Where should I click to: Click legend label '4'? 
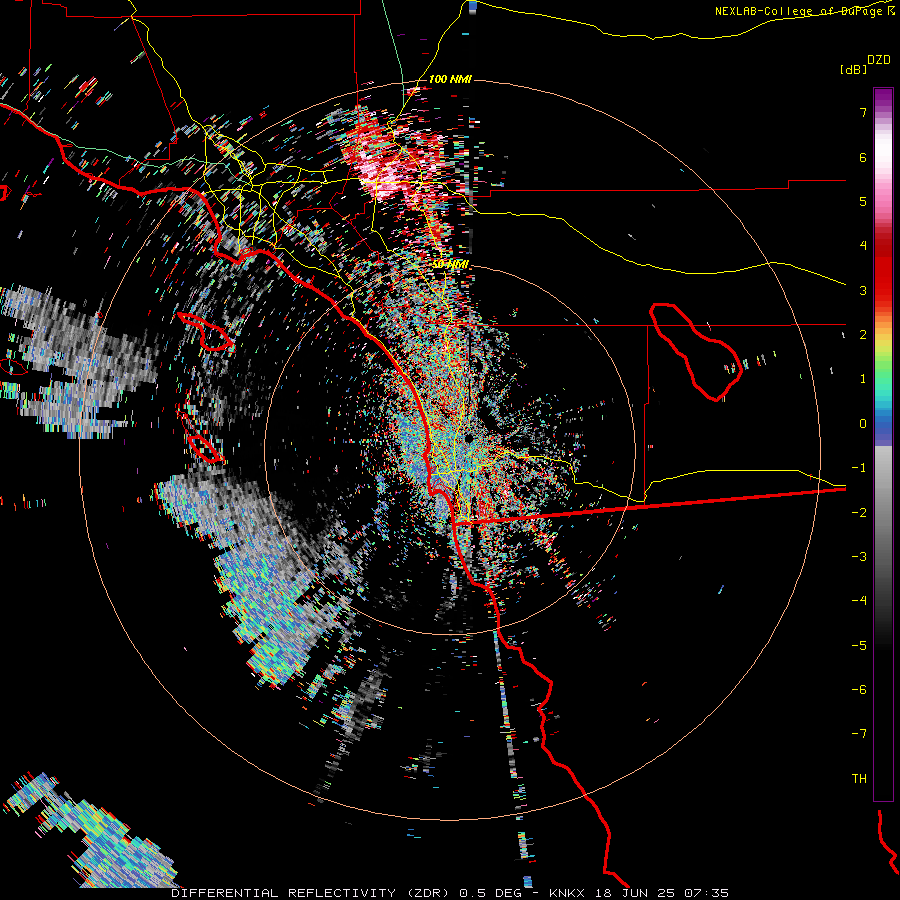tap(863, 246)
